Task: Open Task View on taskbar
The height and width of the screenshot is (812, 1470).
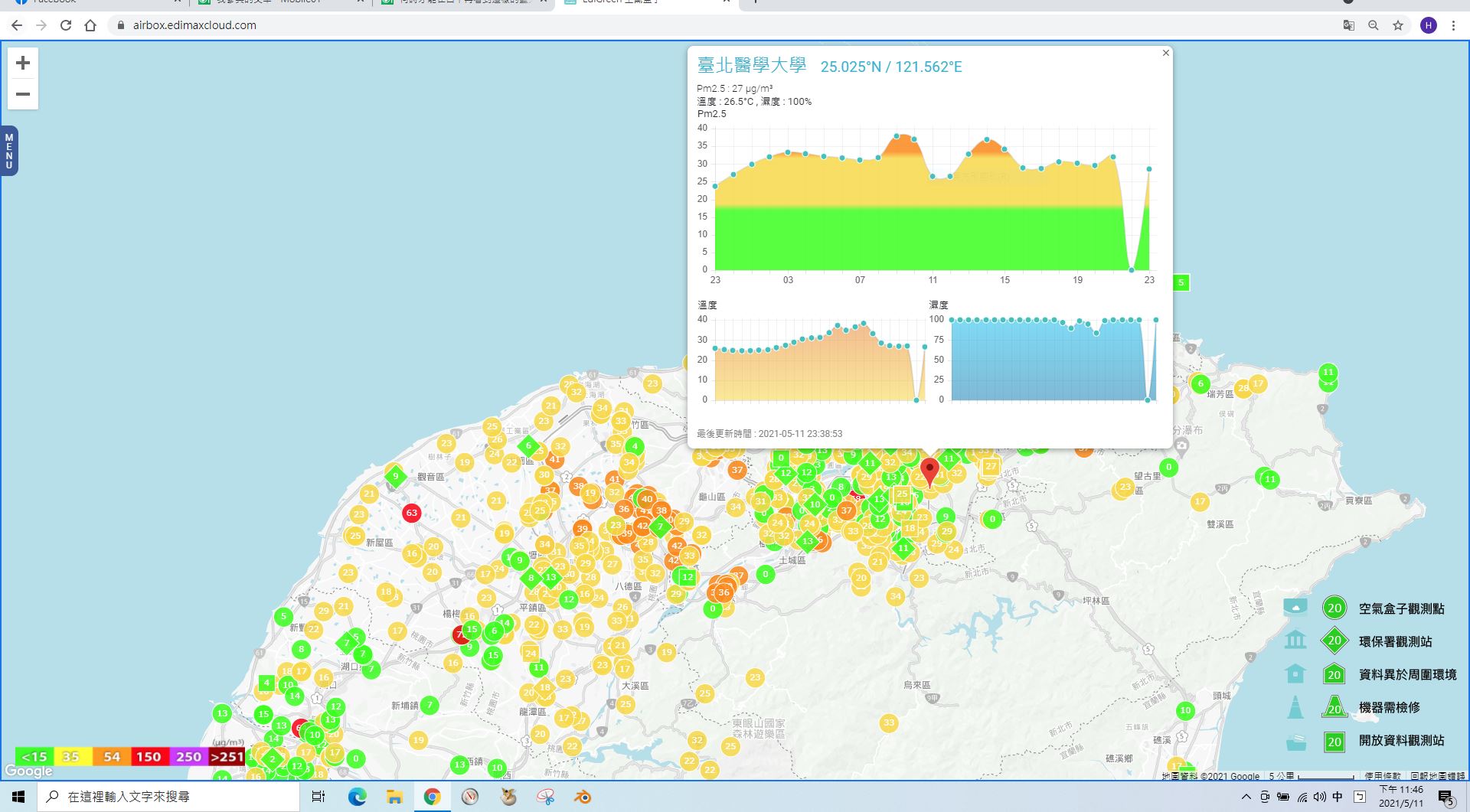Action: (x=318, y=797)
